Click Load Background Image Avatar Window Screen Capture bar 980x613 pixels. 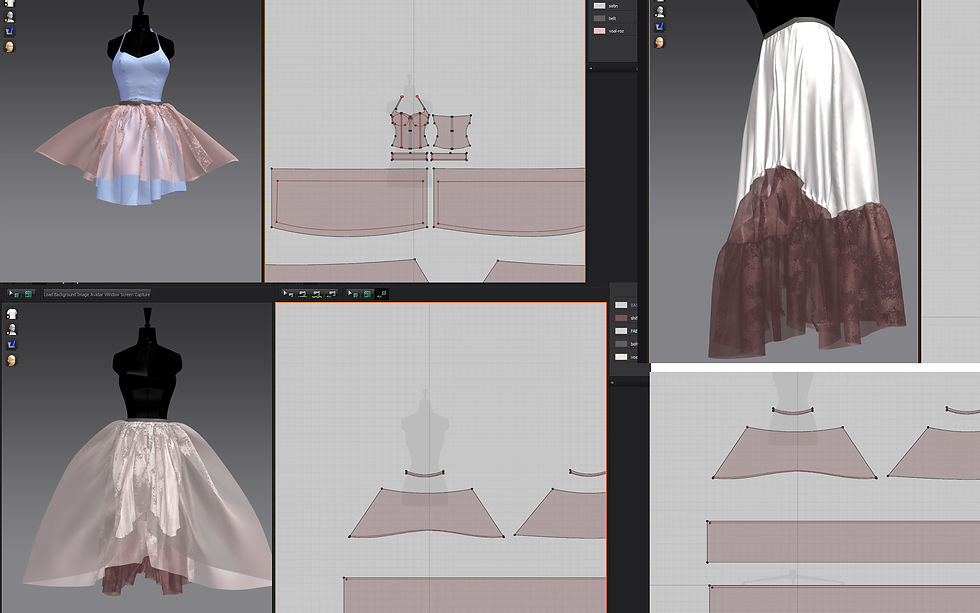[x=96, y=294]
